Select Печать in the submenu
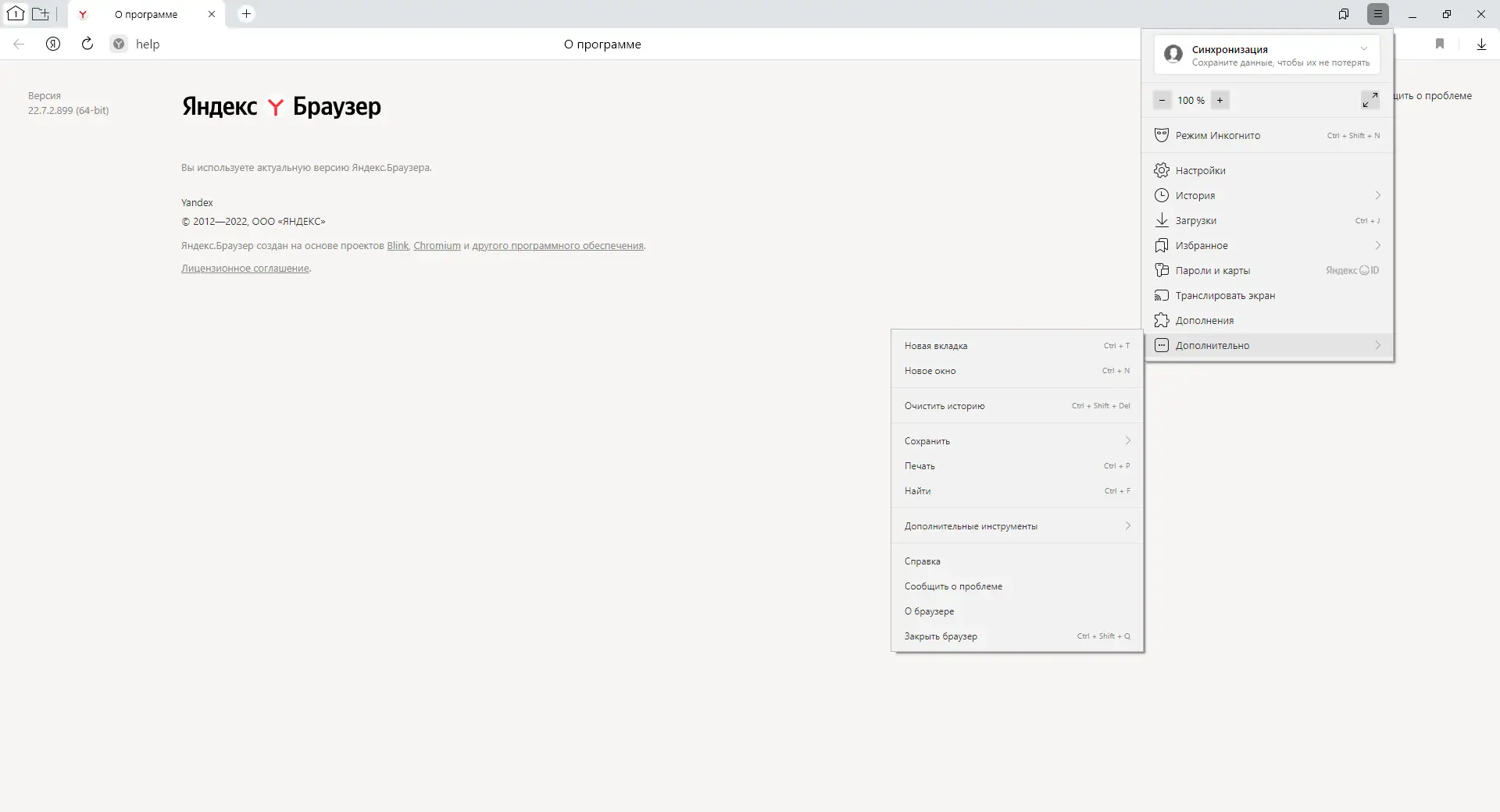The image size is (1500, 812). 1017,466
